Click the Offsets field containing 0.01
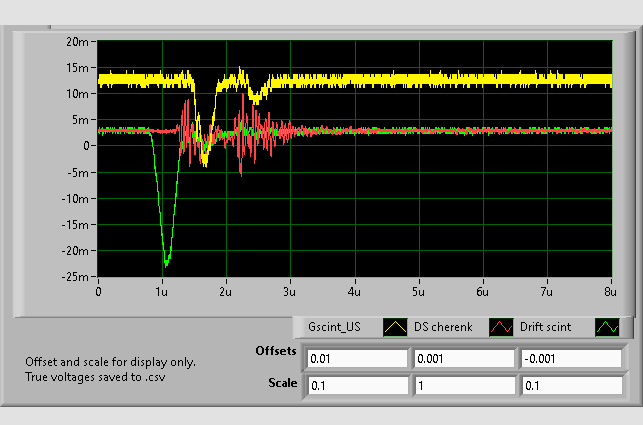The image size is (643, 425). pos(357,359)
